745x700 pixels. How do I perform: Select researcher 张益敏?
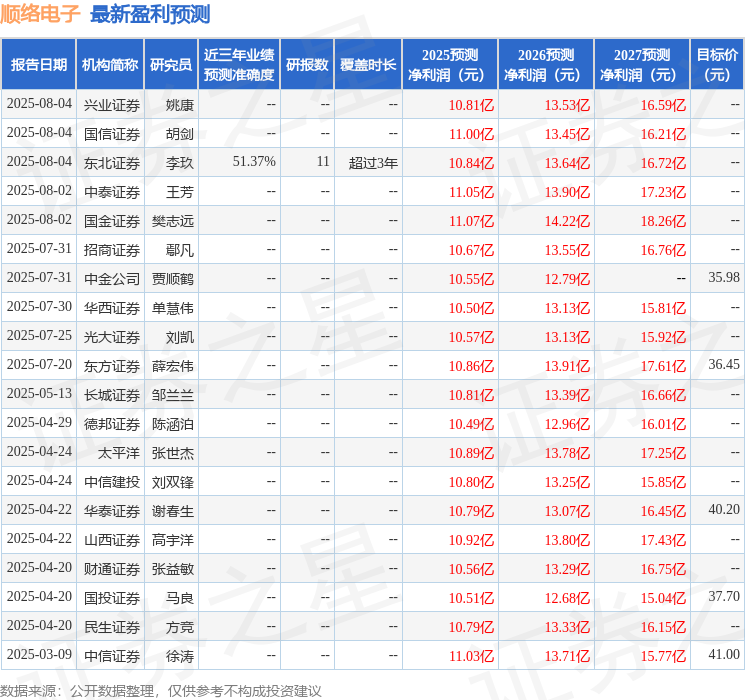tap(172, 569)
